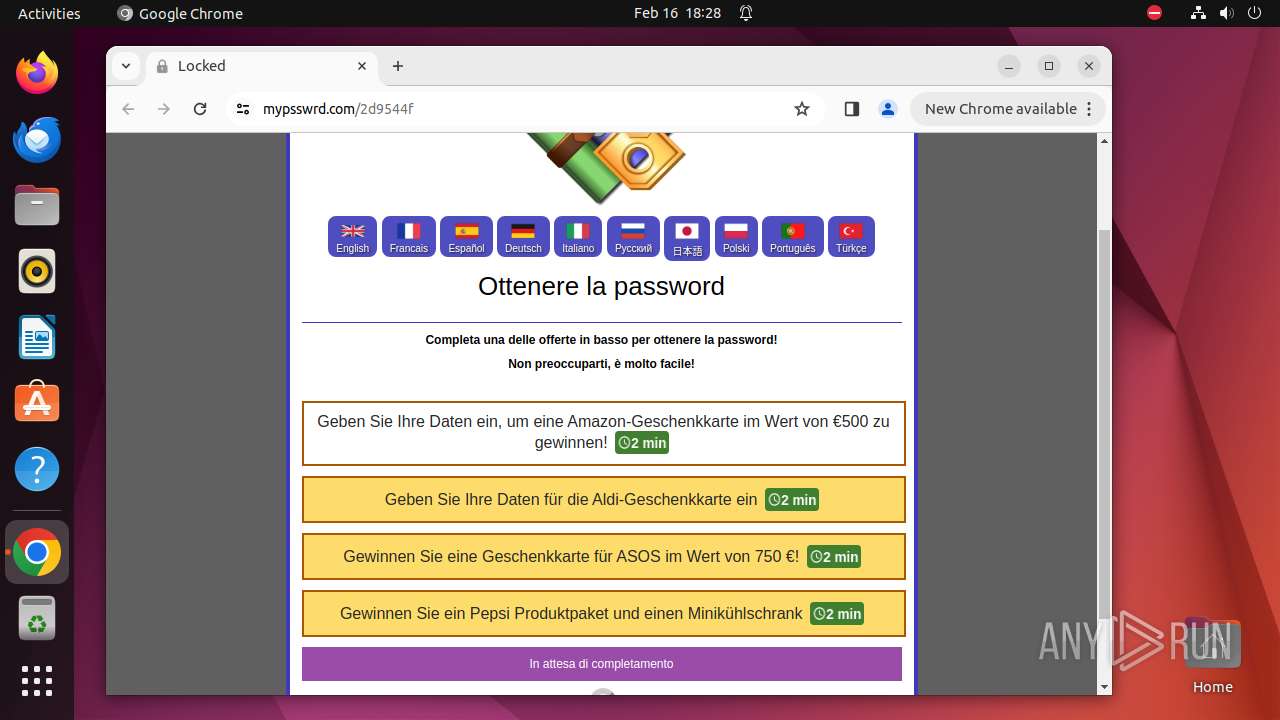
Task: Switch page language to Deutsch
Action: 523,237
